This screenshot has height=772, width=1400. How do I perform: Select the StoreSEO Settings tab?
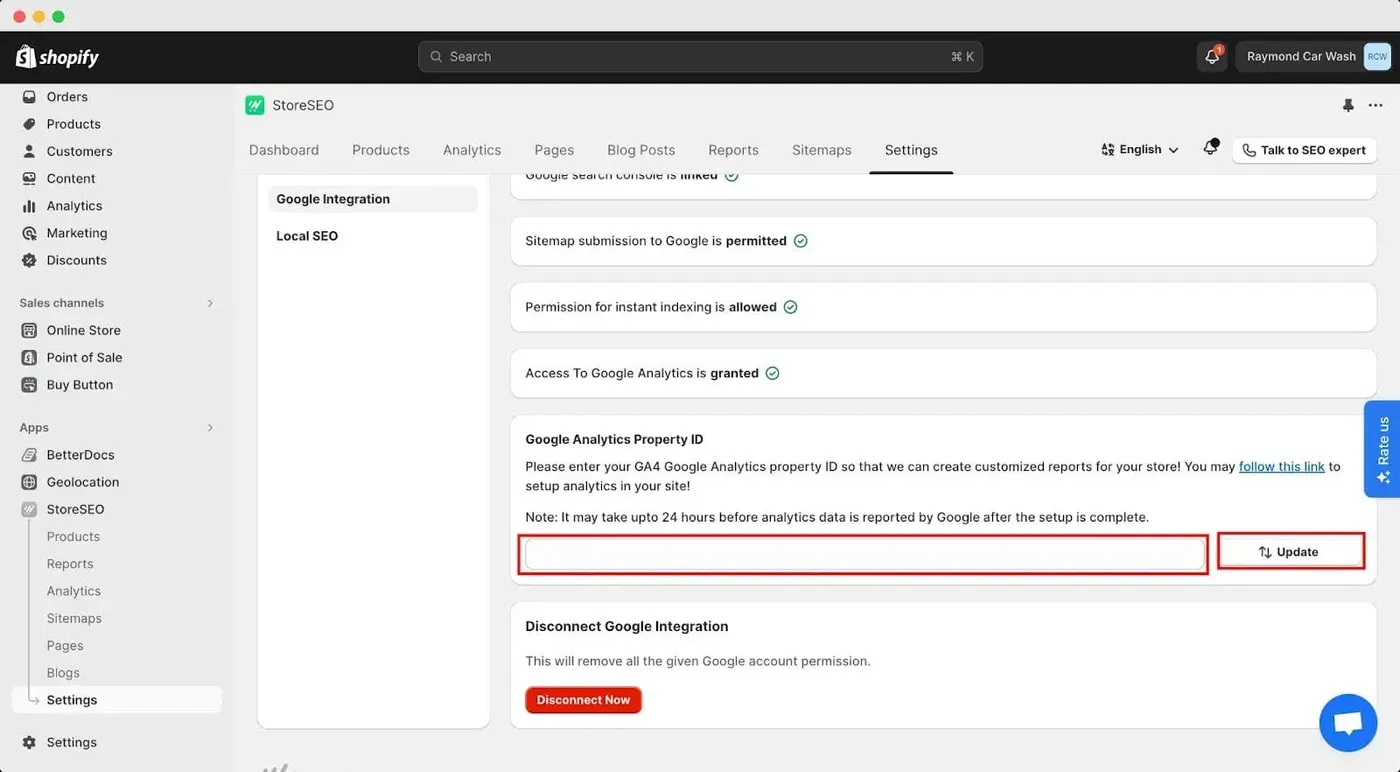tap(911, 150)
